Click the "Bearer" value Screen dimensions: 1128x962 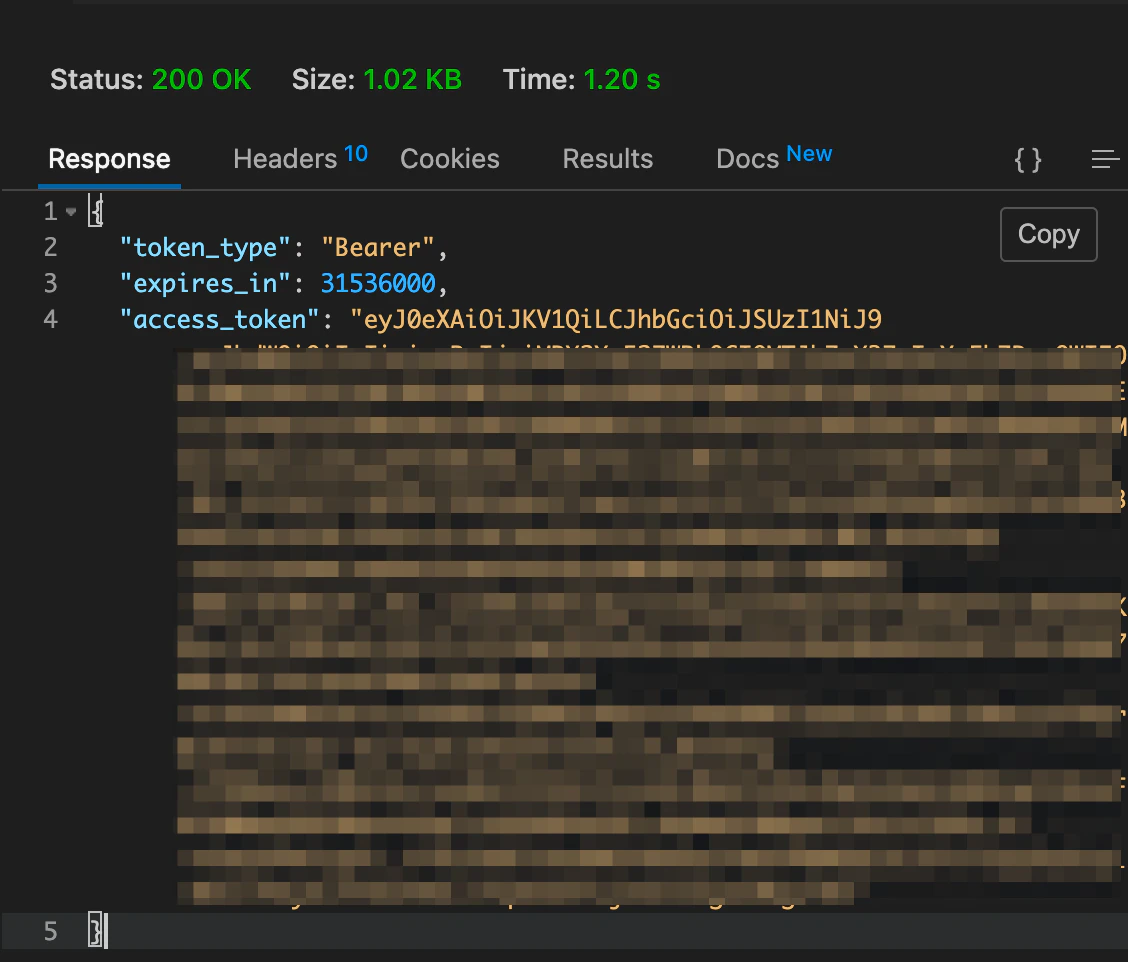coord(378,248)
